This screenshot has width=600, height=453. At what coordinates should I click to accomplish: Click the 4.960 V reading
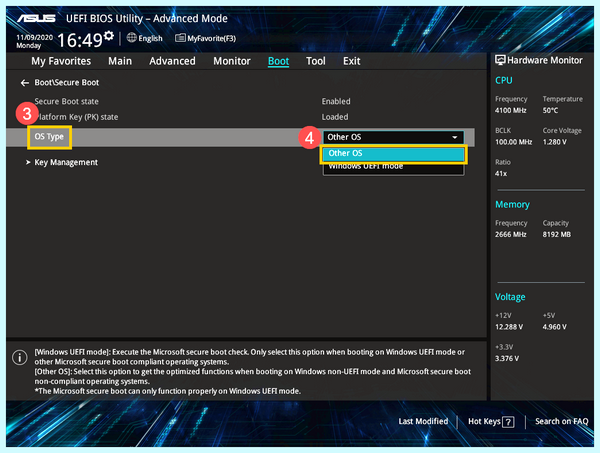554,327
